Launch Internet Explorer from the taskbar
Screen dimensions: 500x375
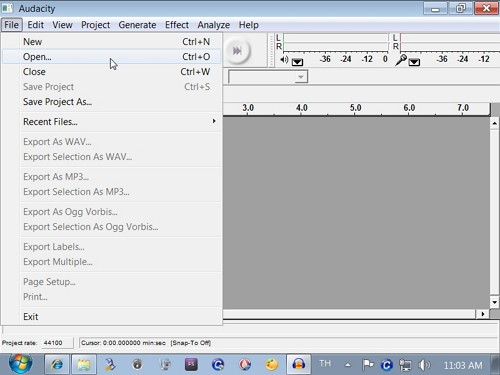[57, 365]
